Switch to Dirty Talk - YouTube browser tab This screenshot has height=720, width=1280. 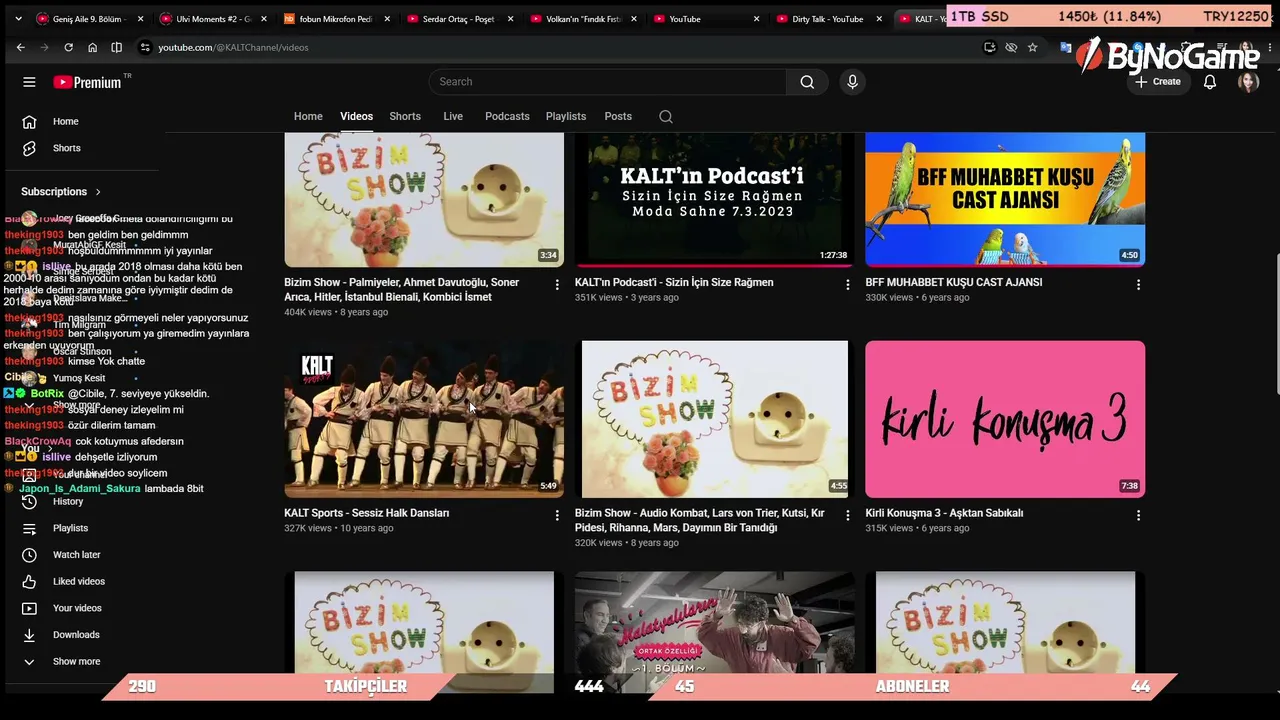tap(830, 19)
